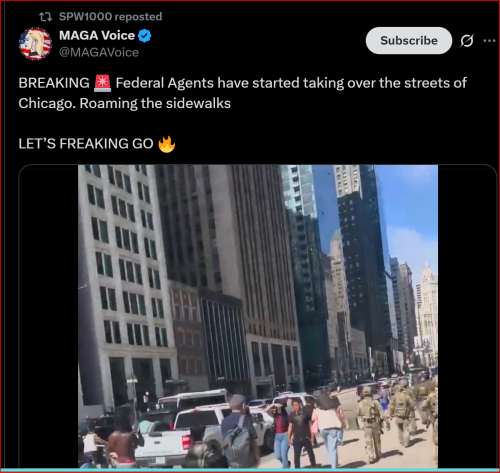The height and width of the screenshot is (473, 500).
Task: Subscribe to MAGA Voice
Action: (x=409, y=41)
